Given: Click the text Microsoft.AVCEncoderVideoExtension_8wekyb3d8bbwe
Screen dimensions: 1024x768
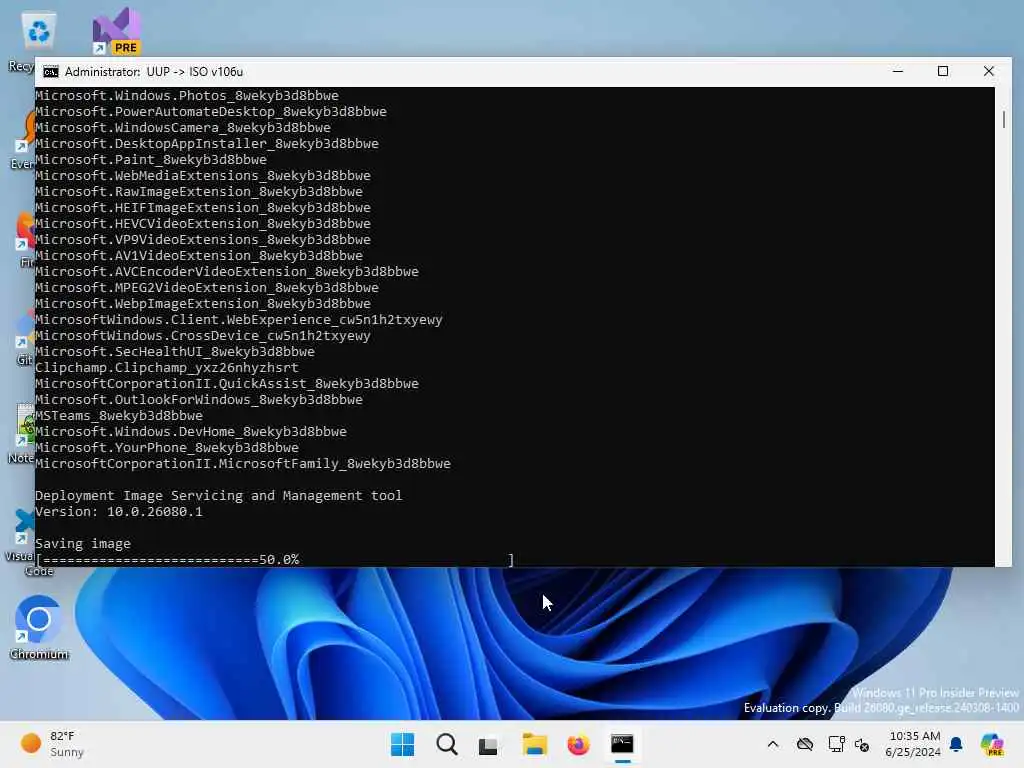Looking at the screenshot, I should [x=227, y=272].
